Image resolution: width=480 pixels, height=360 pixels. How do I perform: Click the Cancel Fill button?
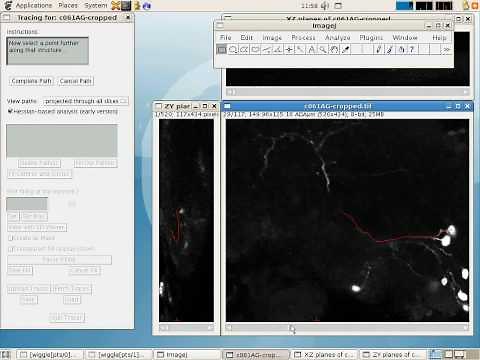(85, 270)
